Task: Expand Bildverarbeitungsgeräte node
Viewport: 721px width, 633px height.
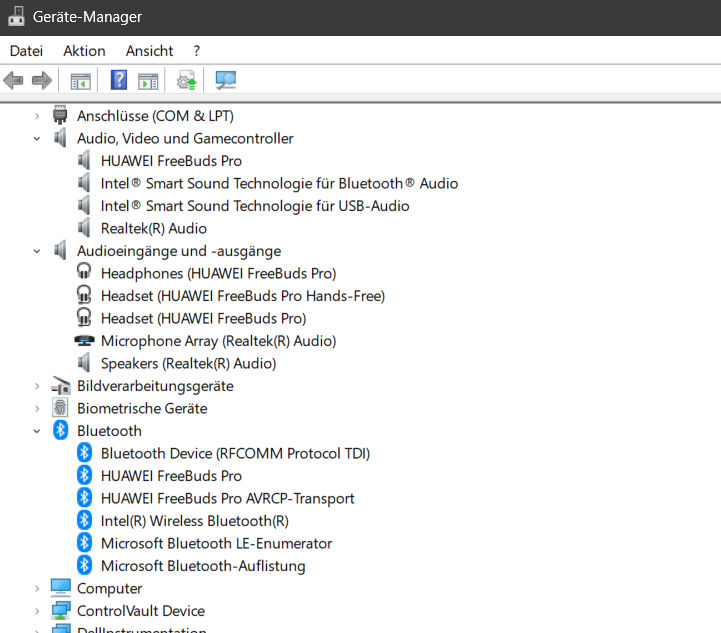Action: click(x=37, y=386)
